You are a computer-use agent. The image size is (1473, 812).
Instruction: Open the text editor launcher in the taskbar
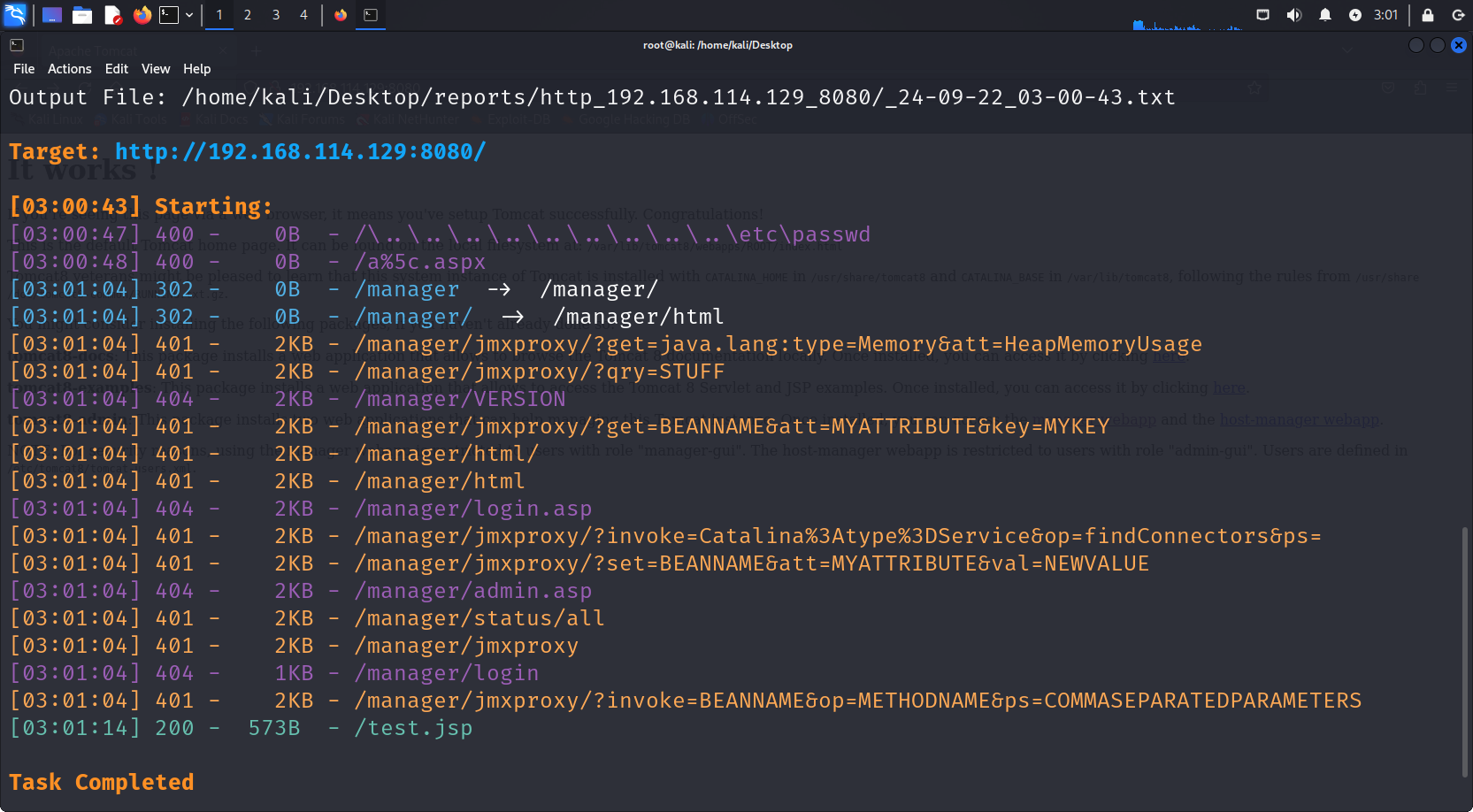click(x=111, y=15)
